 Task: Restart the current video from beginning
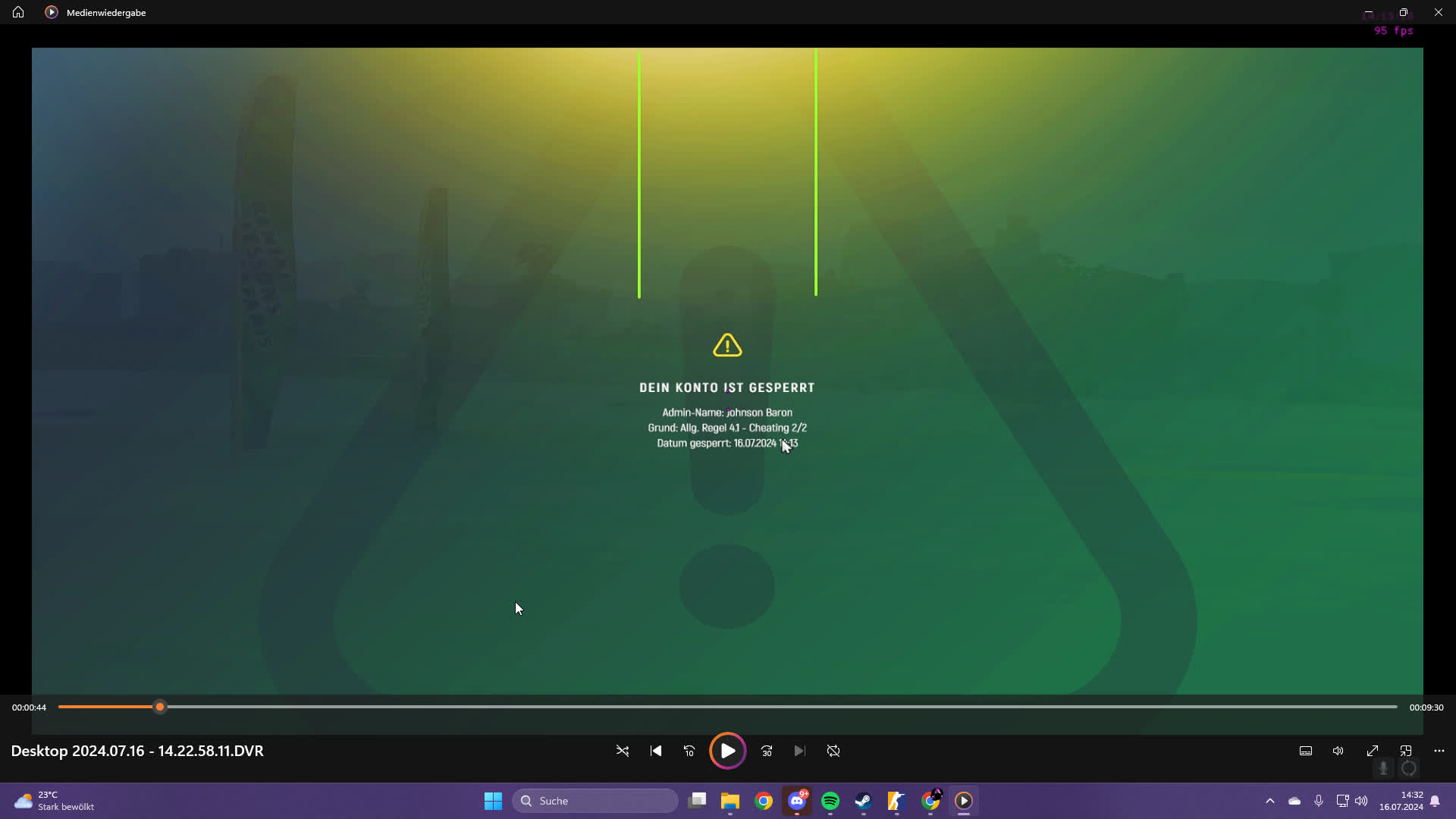(x=655, y=751)
